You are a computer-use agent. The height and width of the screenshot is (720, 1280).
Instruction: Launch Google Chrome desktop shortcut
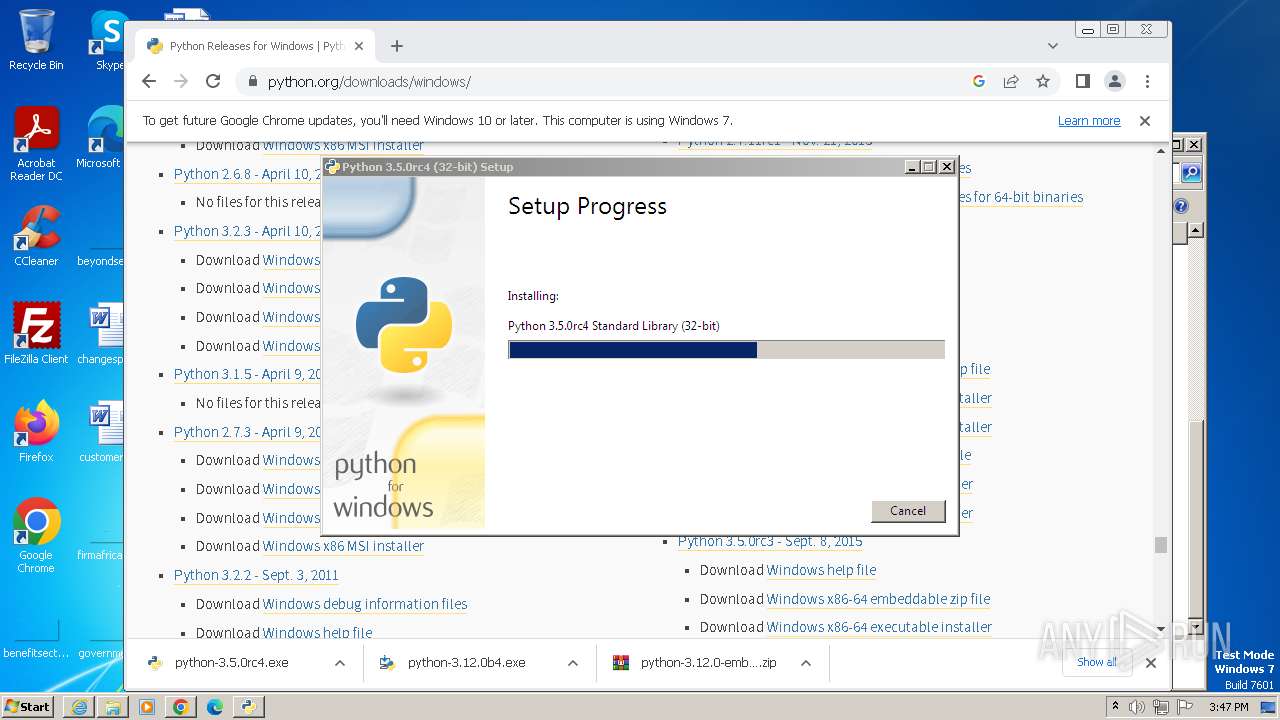pyautogui.click(x=36, y=536)
